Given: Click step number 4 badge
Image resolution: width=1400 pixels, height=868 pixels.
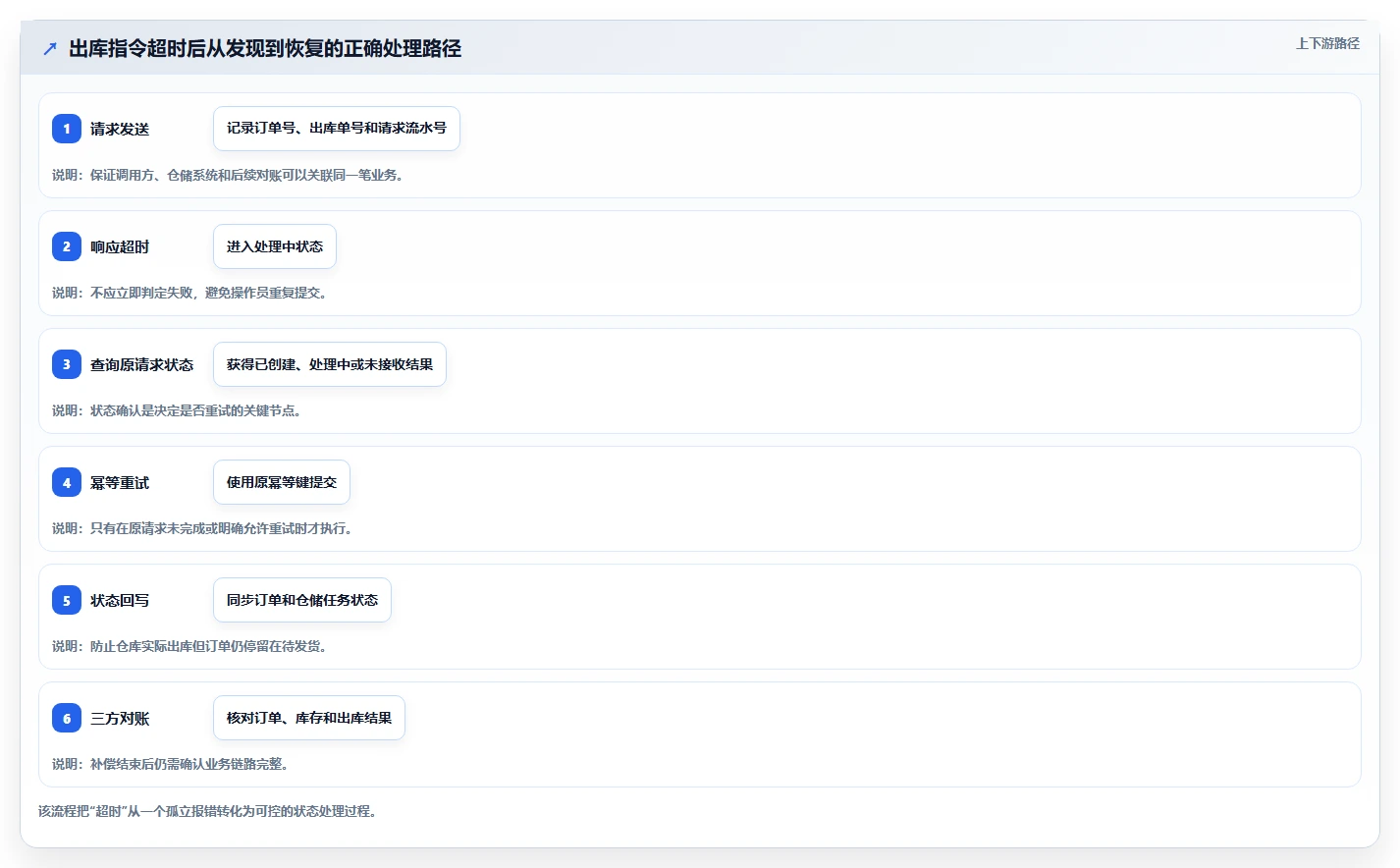Looking at the screenshot, I should pyautogui.click(x=67, y=482).
